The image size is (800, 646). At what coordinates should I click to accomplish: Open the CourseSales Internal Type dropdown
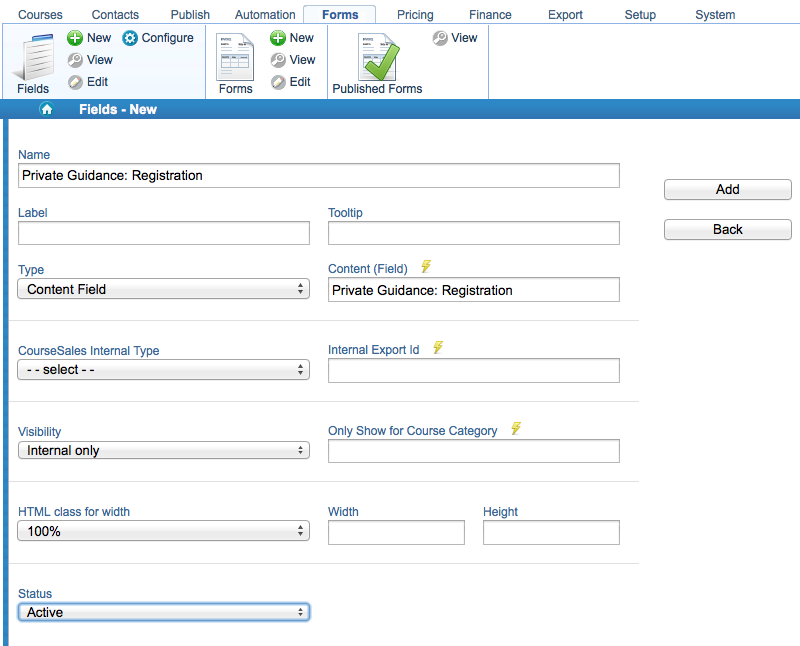(x=164, y=369)
